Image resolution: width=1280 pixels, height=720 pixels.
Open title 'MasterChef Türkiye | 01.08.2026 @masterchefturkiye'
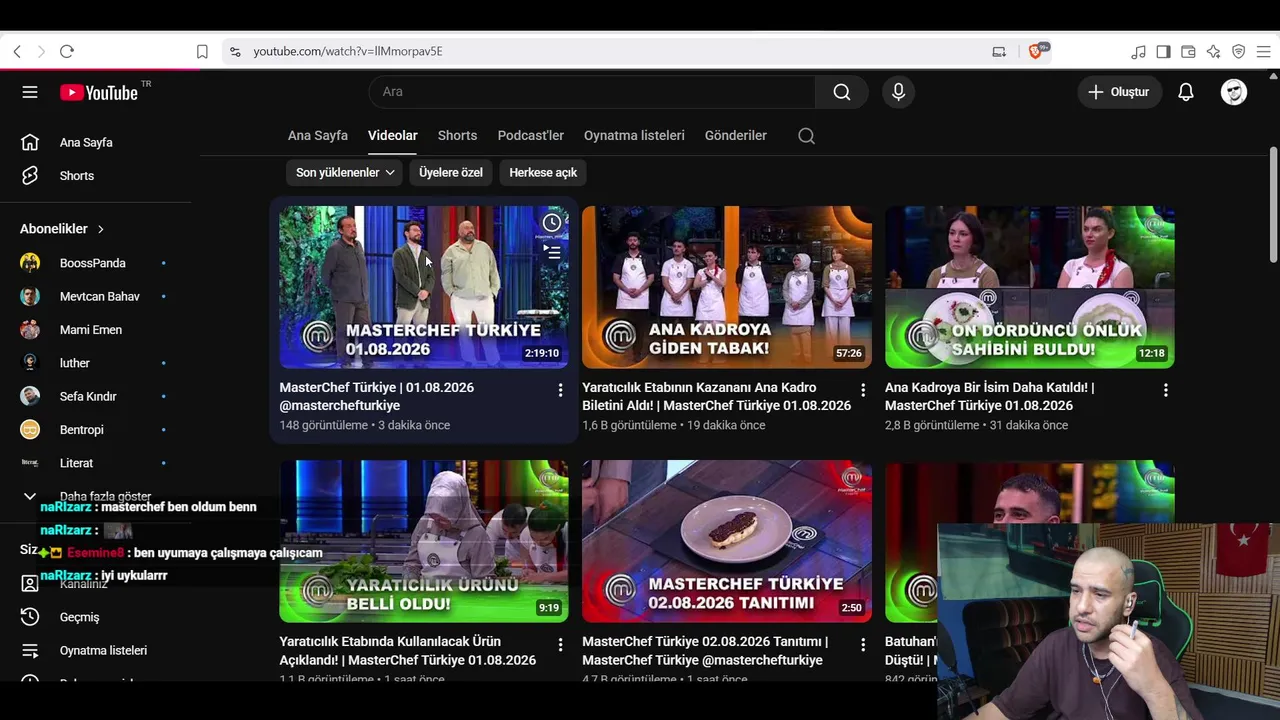point(377,397)
